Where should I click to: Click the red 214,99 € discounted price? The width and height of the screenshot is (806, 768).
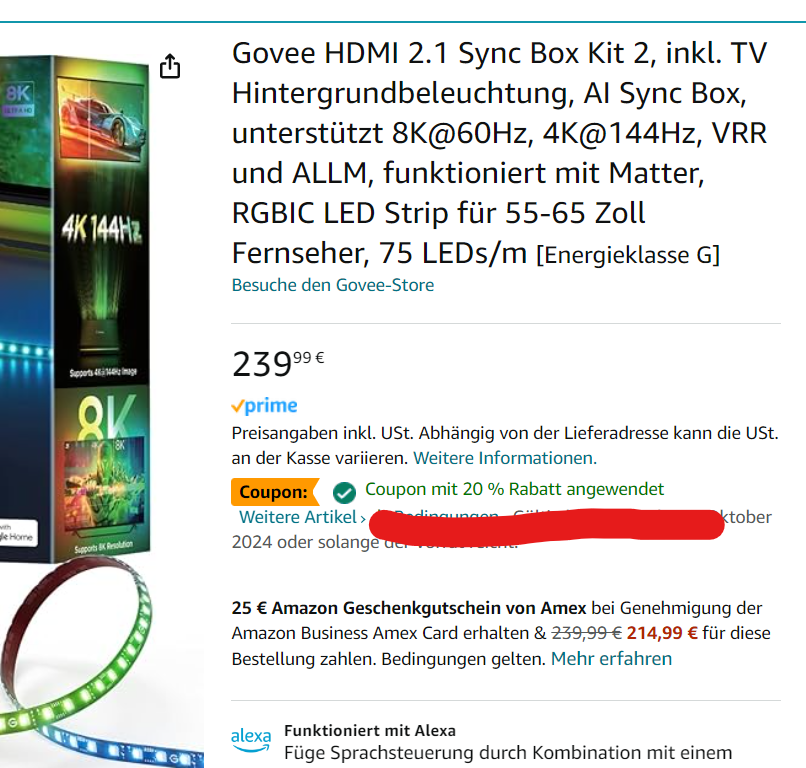tap(662, 633)
